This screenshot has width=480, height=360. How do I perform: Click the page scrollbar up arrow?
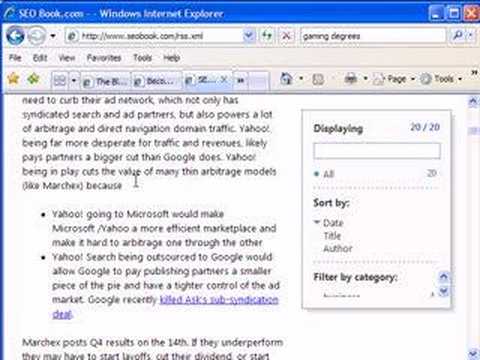[473, 101]
